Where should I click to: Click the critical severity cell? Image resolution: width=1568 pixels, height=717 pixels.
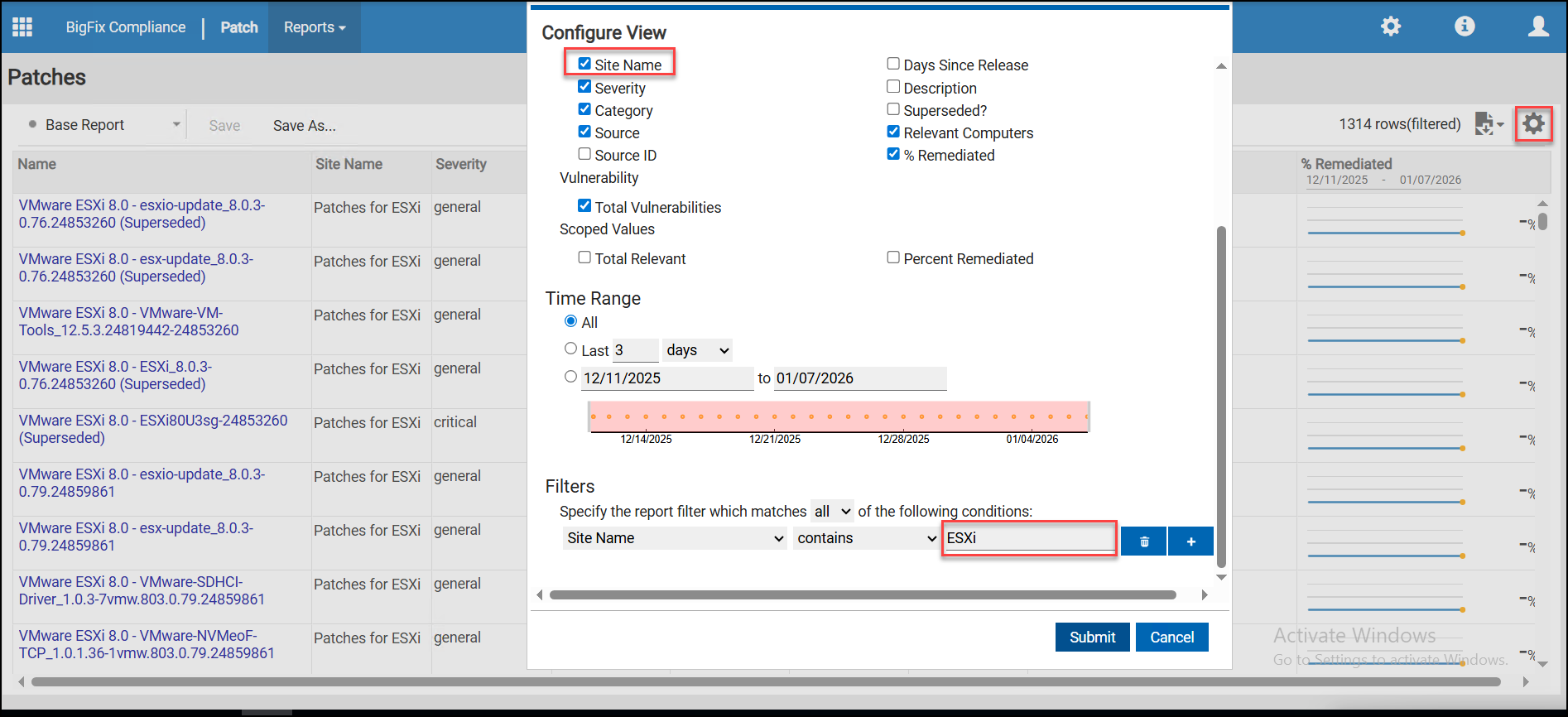455,422
